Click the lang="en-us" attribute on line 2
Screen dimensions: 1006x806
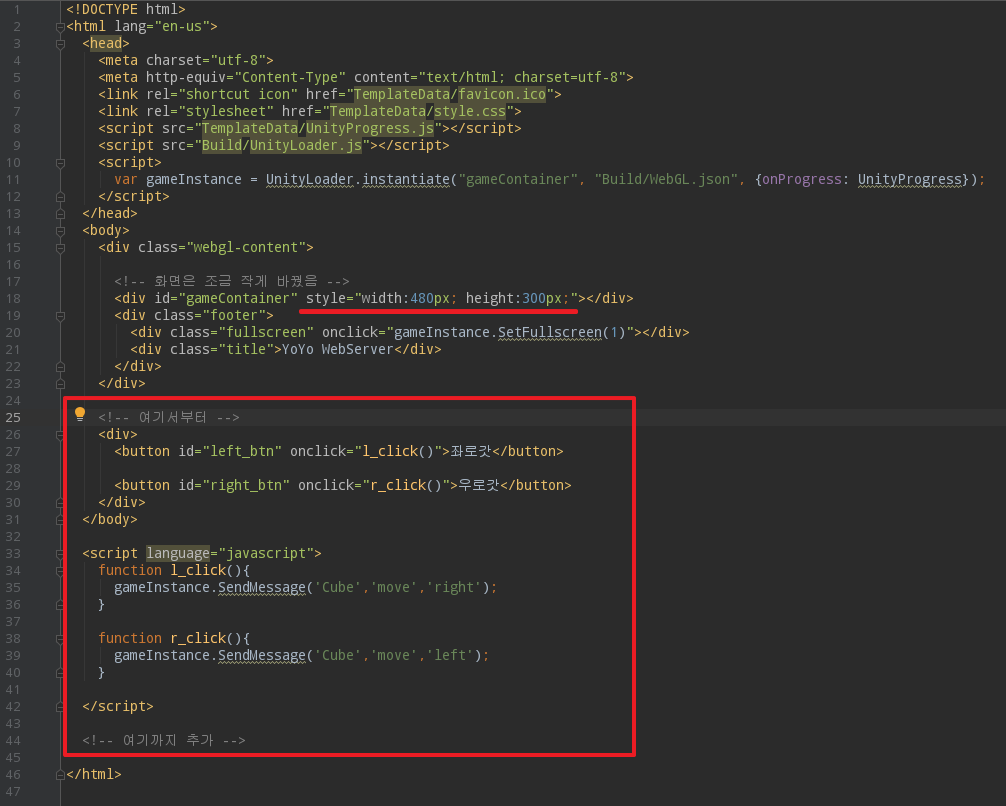[162, 26]
